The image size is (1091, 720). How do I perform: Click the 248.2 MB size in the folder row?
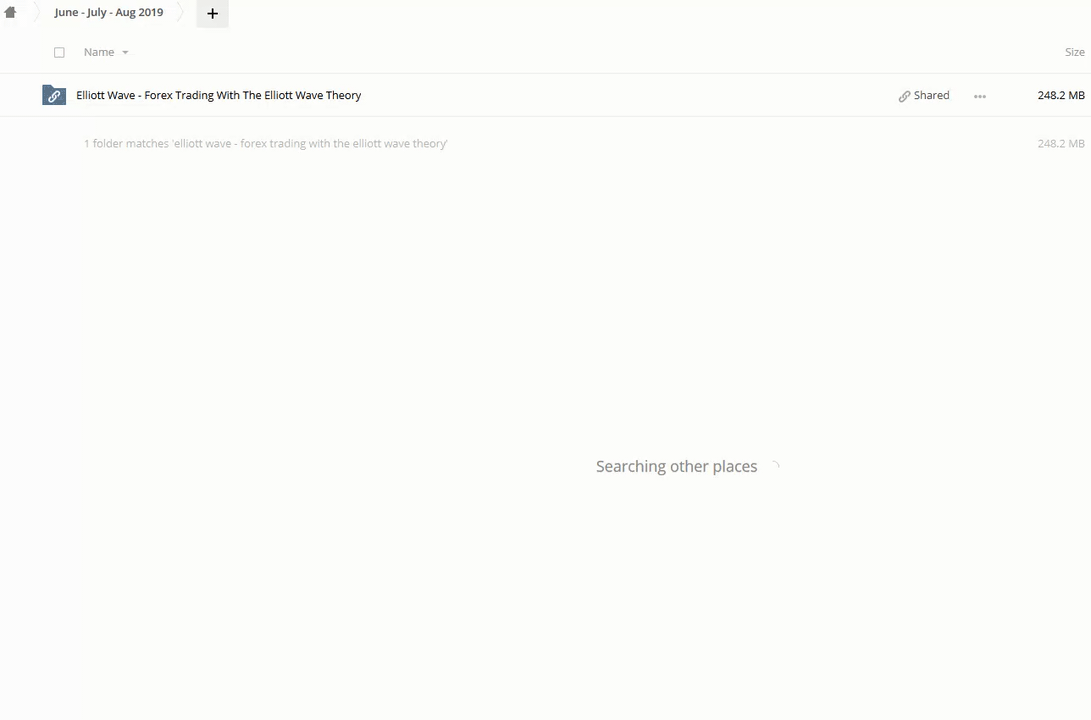(1060, 95)
